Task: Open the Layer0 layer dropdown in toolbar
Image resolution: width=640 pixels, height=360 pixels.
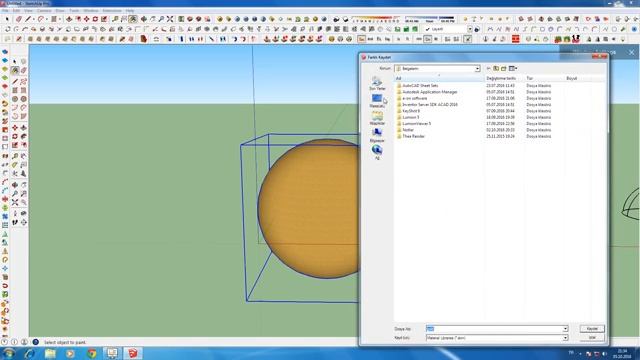Action: coord(470,29)
